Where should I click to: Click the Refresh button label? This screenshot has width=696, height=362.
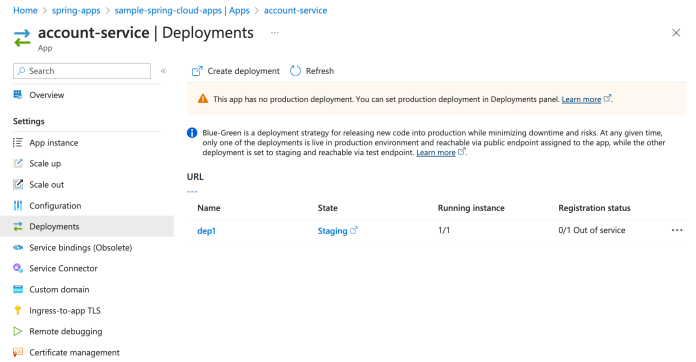320,71
